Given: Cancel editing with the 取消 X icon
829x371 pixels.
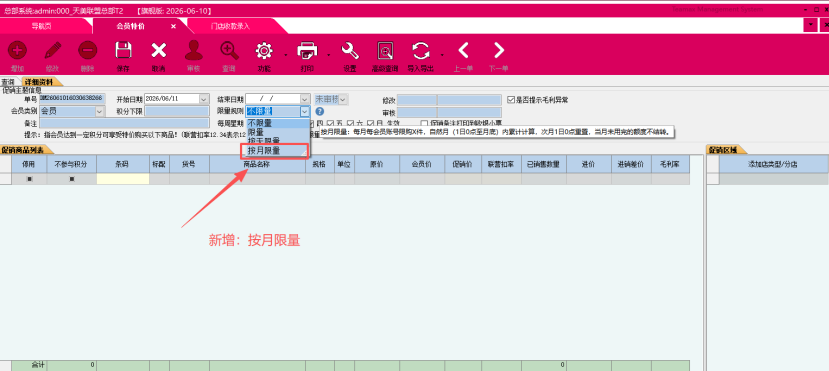Looking at the screenshot, I should click(159, 51).
